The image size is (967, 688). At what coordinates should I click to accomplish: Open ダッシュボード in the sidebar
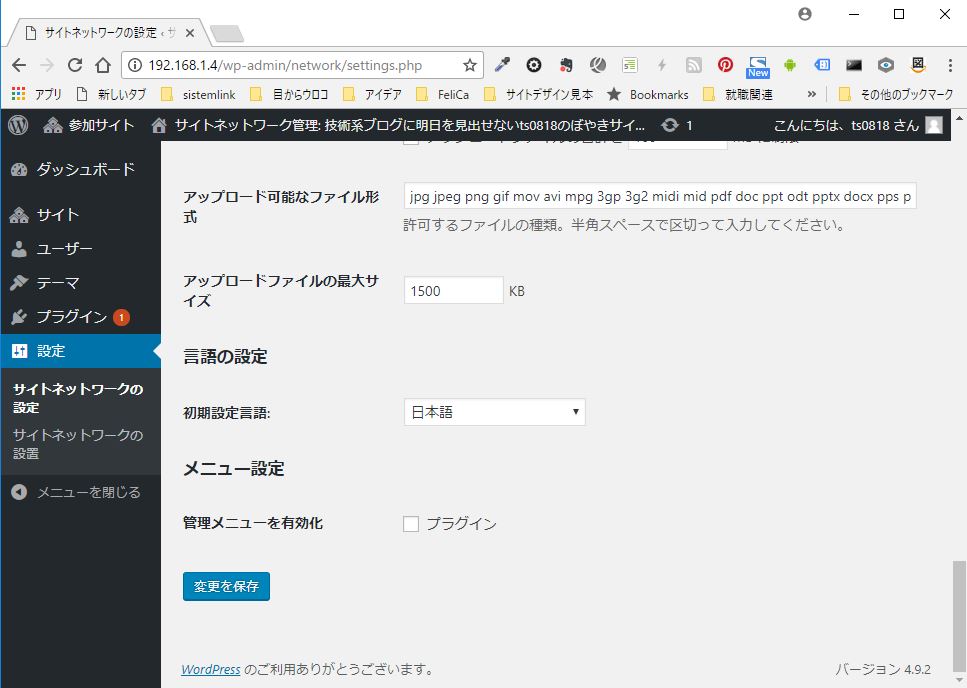point(80,169)
